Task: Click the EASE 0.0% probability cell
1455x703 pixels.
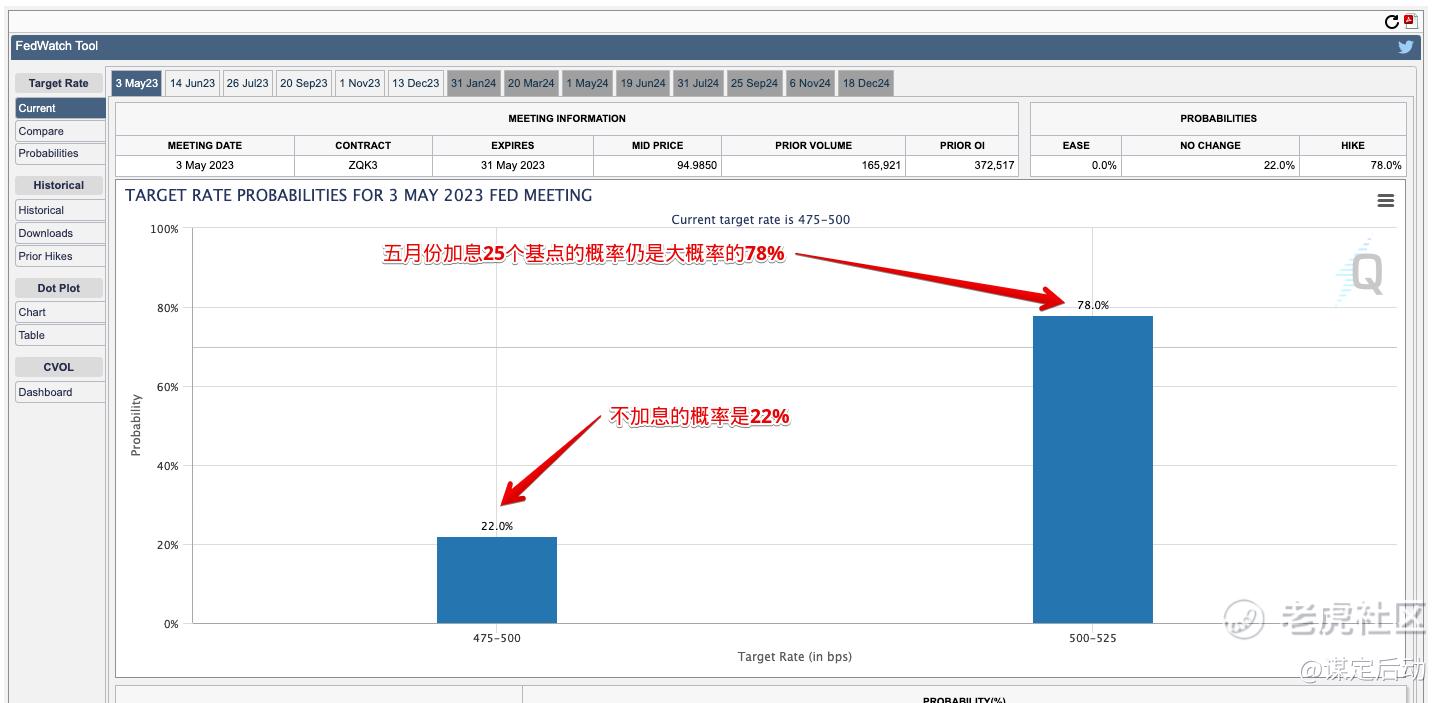Action: pyautogui.click(x=1076, y=166)
